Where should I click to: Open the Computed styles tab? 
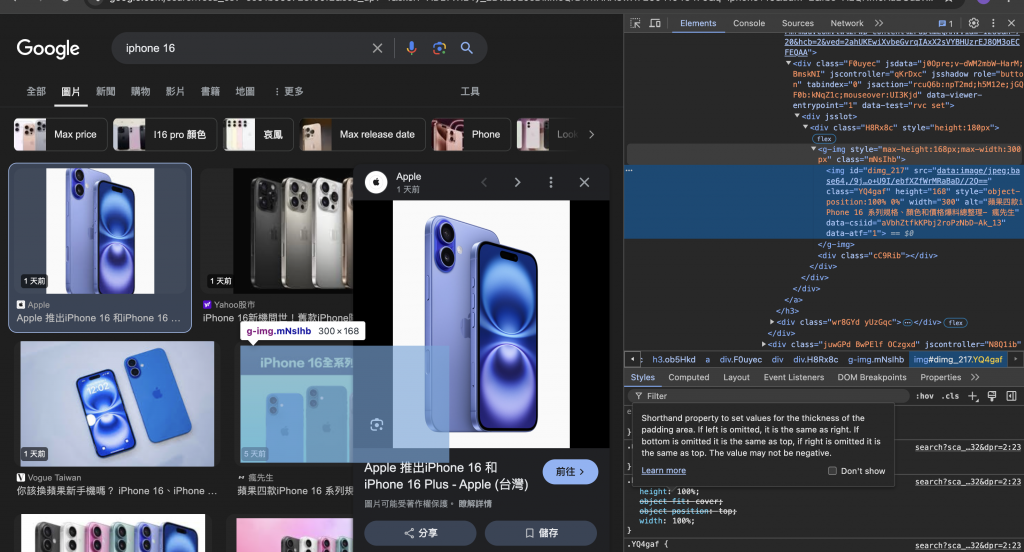pyautogui.click(x=688, y=378)
